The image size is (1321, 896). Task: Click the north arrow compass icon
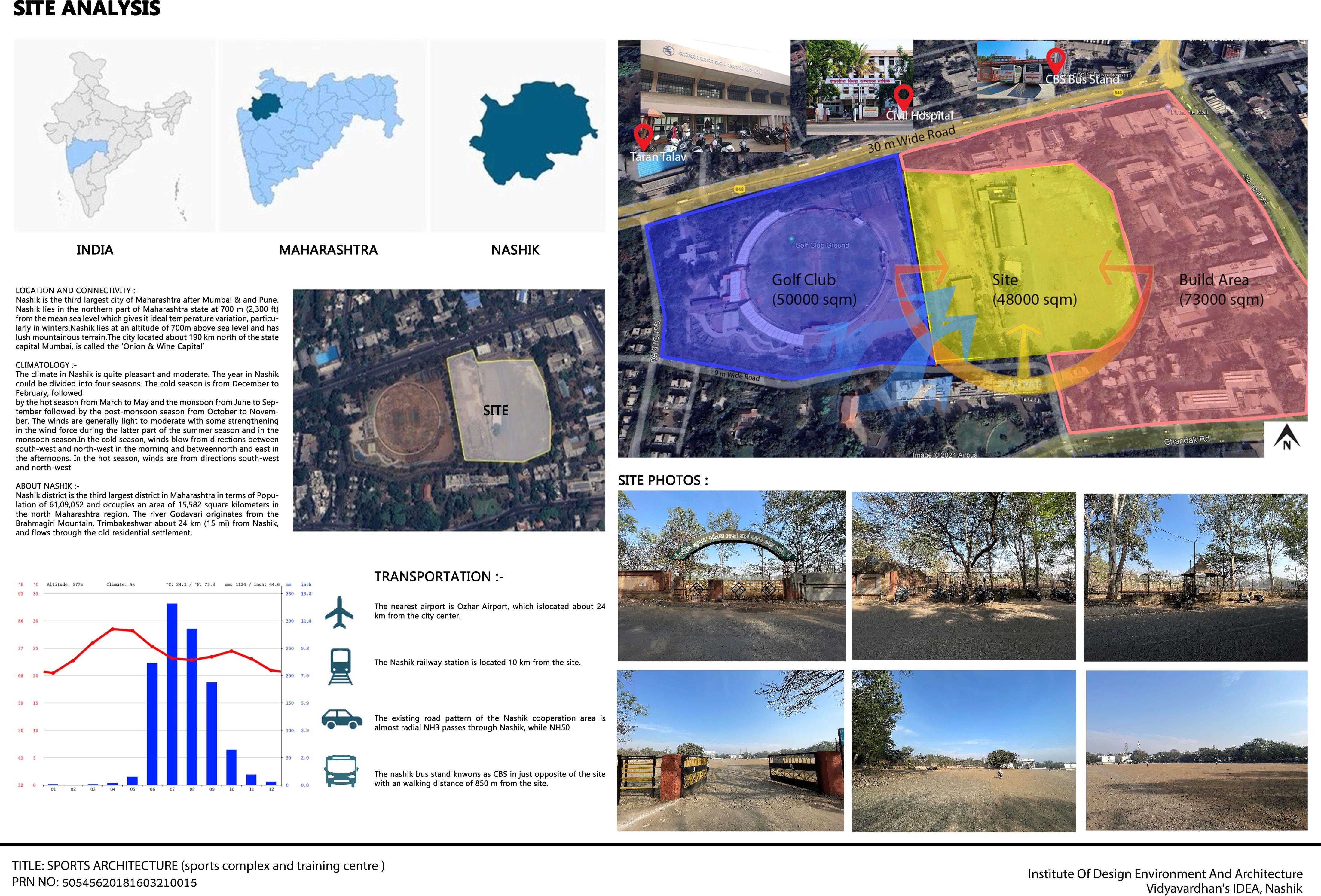(1287, 438)
